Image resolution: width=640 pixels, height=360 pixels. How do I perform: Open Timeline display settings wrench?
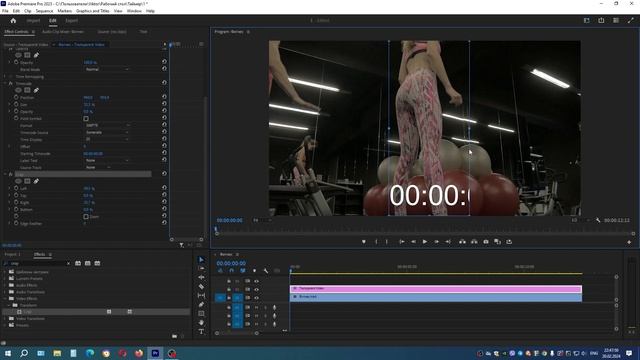coord(266,271)
